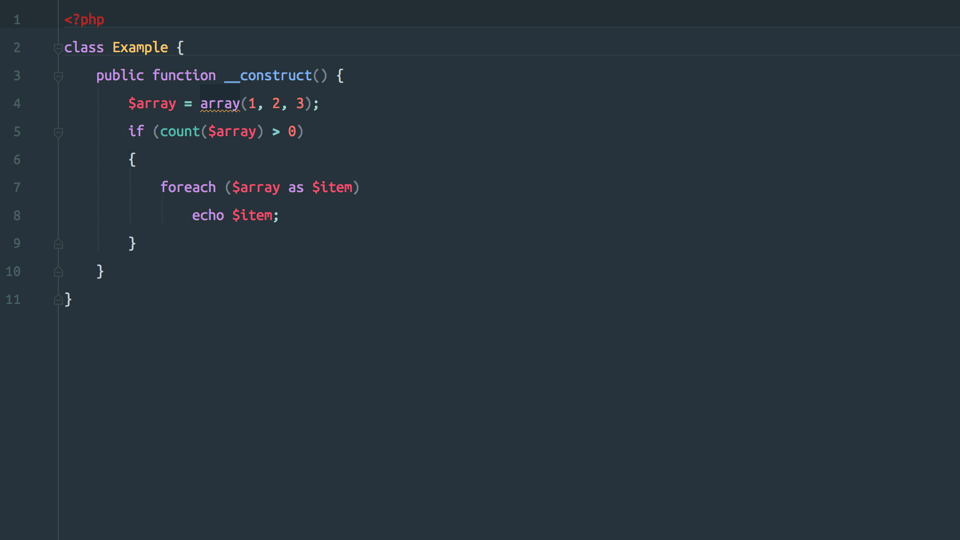Place cursor on the <?php tag
Viewport: 960px width, 540px height.
click(84, 20)
